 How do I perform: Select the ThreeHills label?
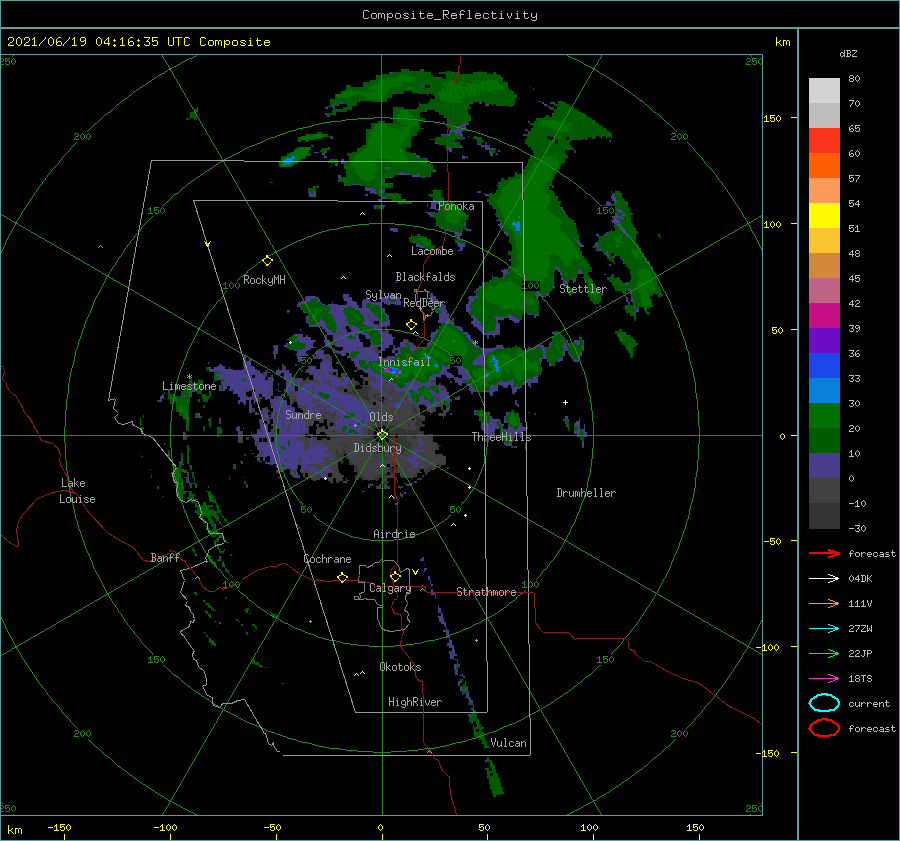(x=502, y=437)
